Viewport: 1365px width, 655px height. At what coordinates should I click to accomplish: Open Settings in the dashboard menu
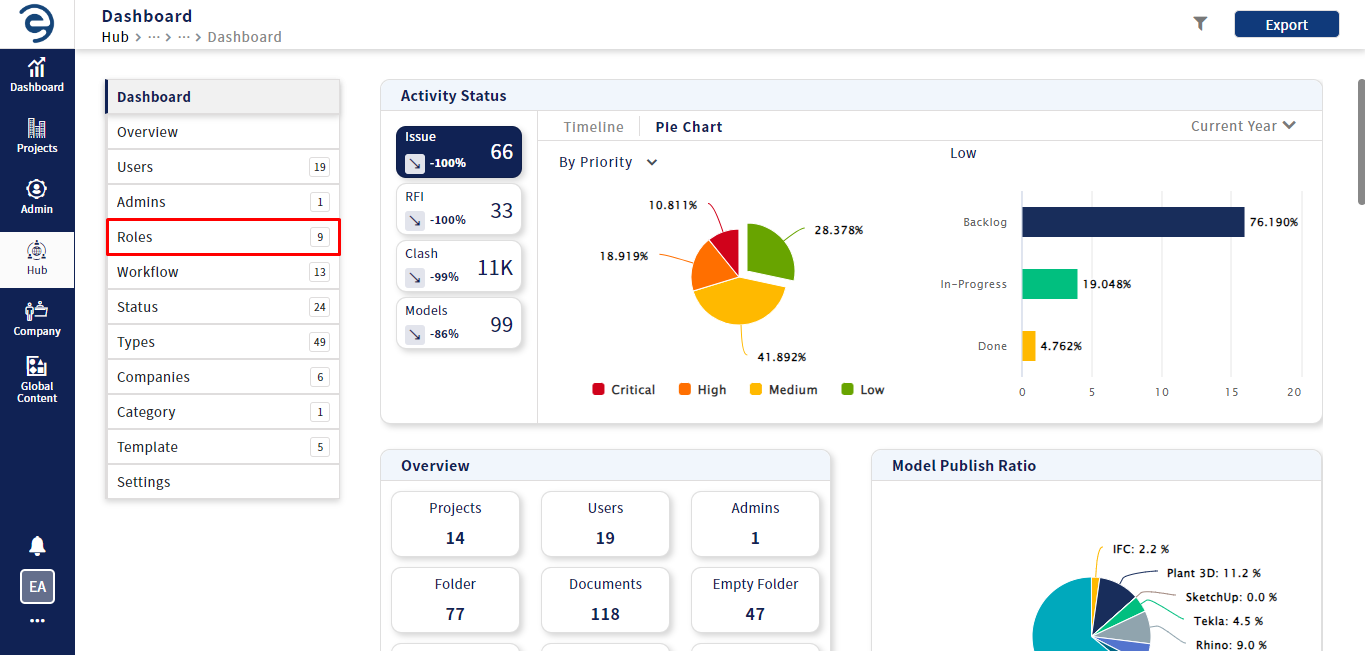click(x=223, y=482)
